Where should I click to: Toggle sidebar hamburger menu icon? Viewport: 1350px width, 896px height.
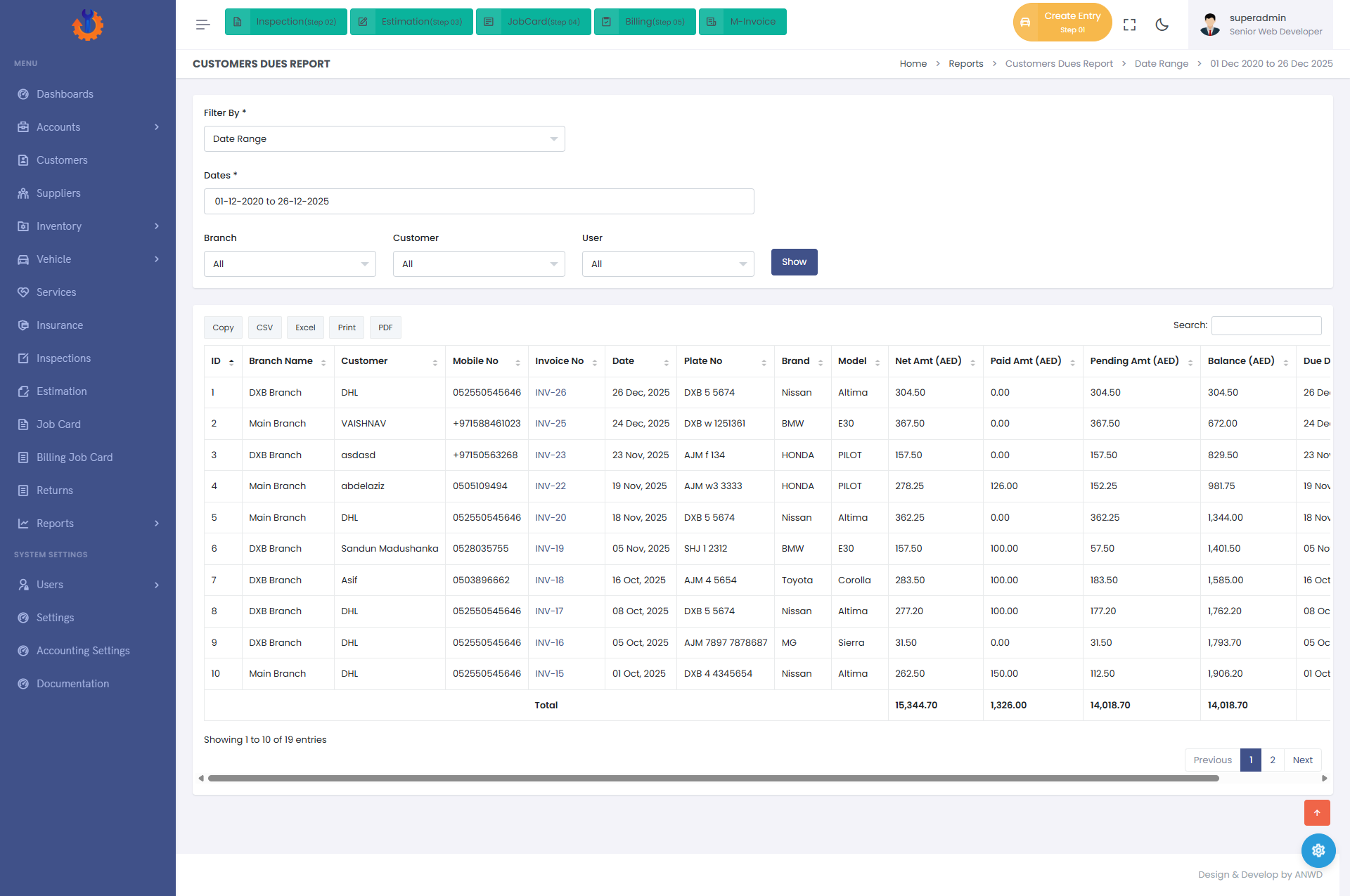pyautogui.click(x=202, y=25)
